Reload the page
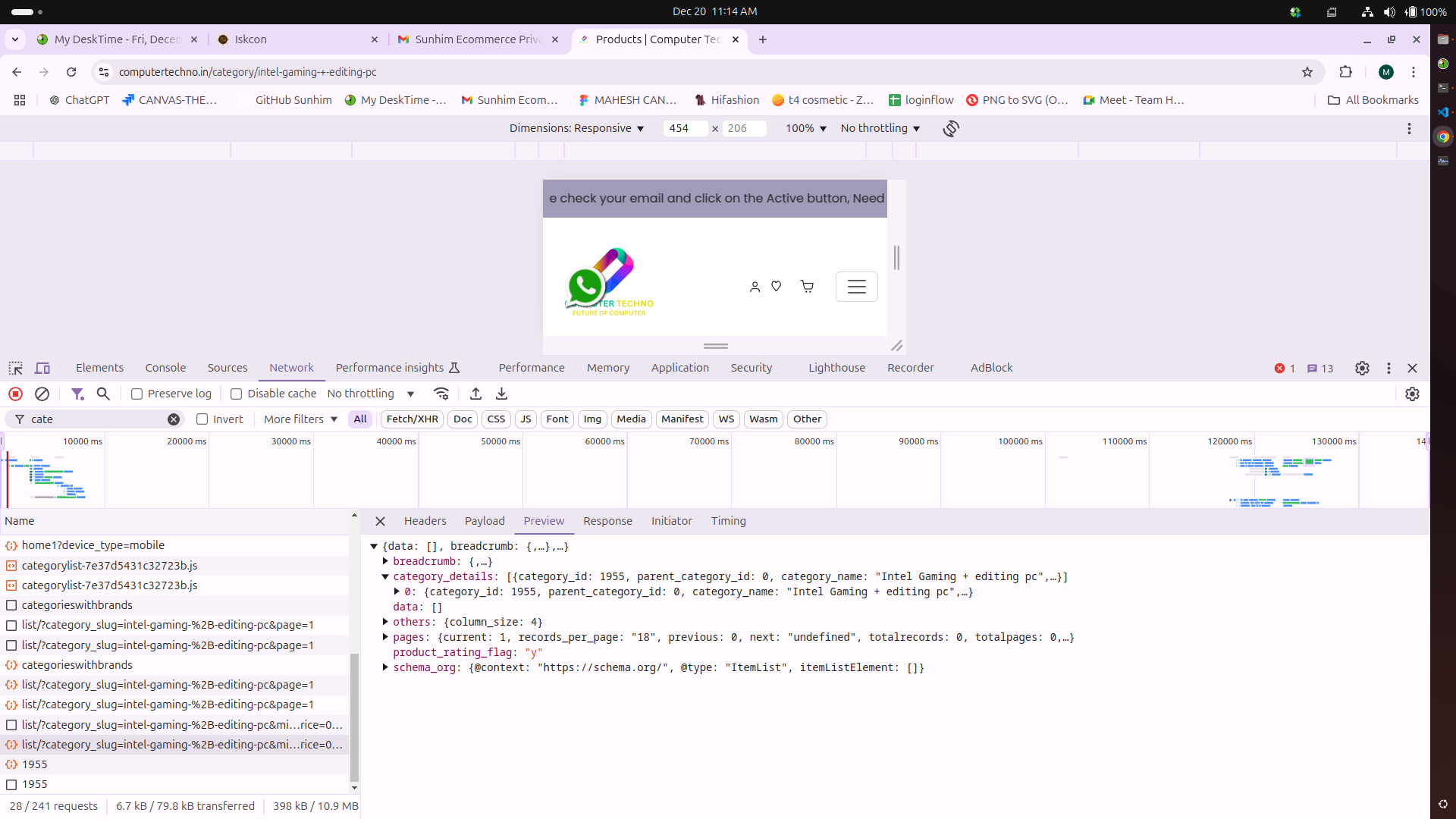1456x819 pixels. pyautogui.click(x=71, y=72)
